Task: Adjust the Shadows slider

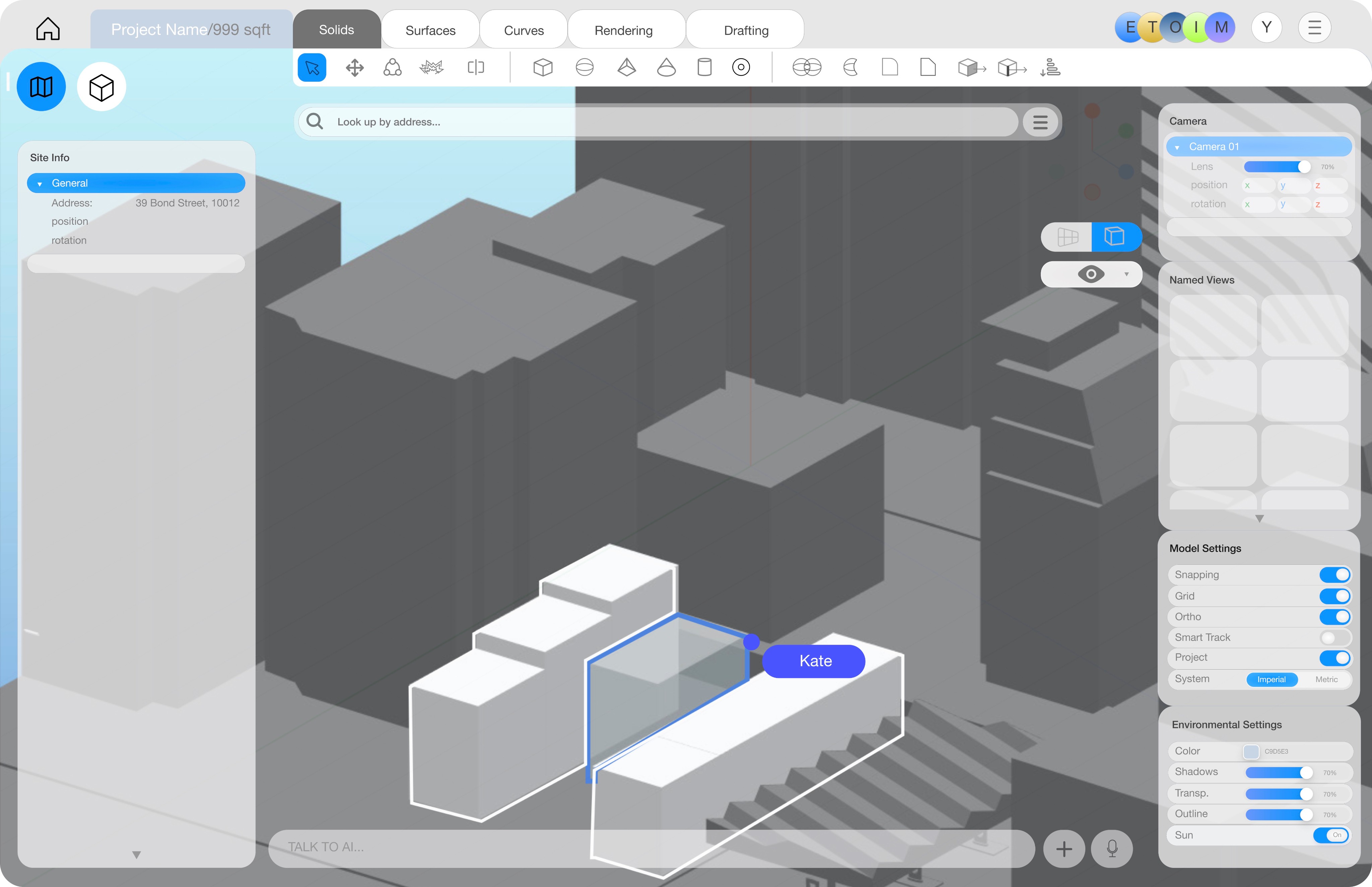Action: [x=1279, y=772]
